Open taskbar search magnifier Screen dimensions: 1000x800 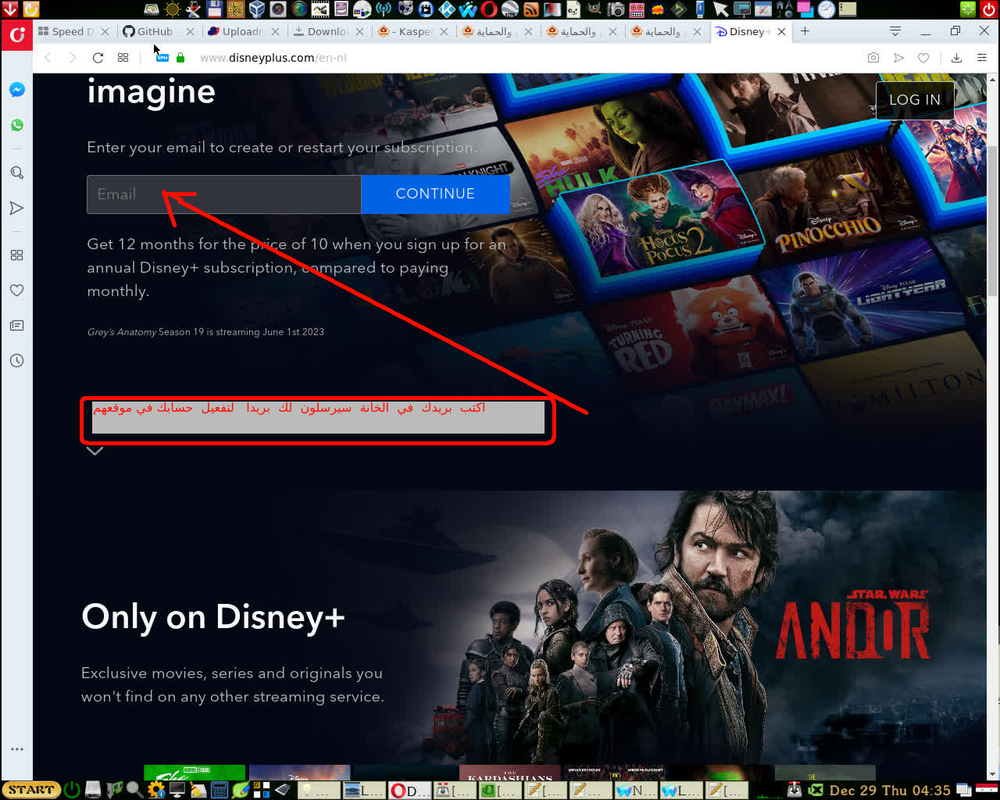(134, 790)
